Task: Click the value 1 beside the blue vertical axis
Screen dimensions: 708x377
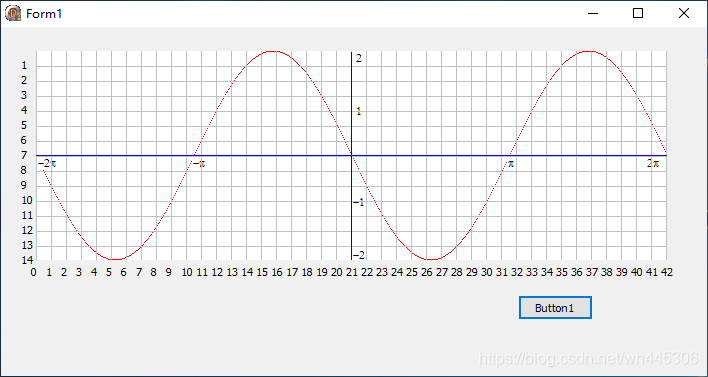Action: tap(359, 112)
